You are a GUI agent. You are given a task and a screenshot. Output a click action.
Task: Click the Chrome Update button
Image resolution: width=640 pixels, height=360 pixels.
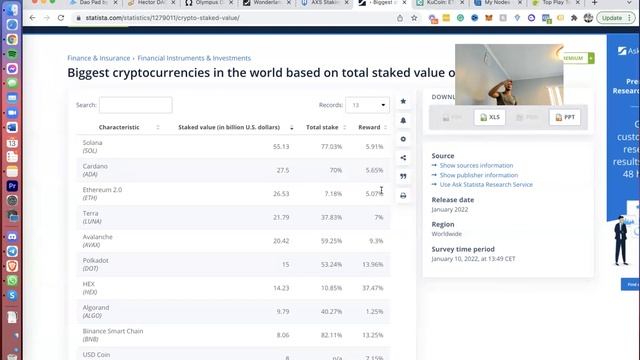[616, 18]
